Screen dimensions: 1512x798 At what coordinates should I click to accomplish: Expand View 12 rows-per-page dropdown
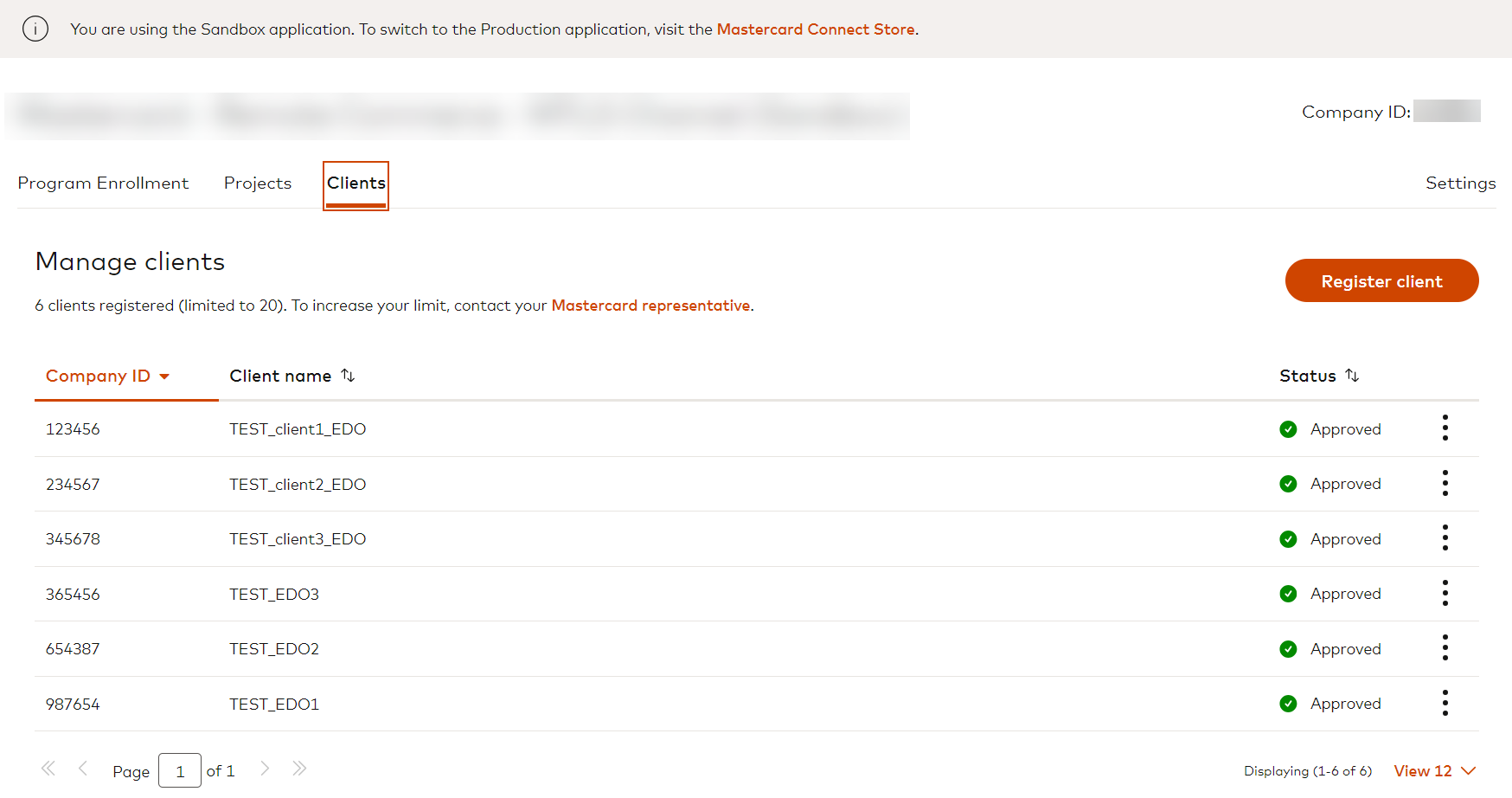(x=1435, y=771)
